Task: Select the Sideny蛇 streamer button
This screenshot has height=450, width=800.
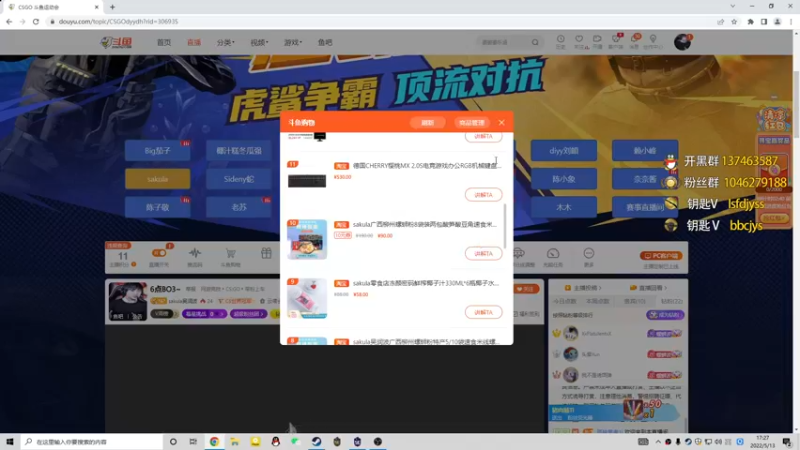Action: coord(239,179)
